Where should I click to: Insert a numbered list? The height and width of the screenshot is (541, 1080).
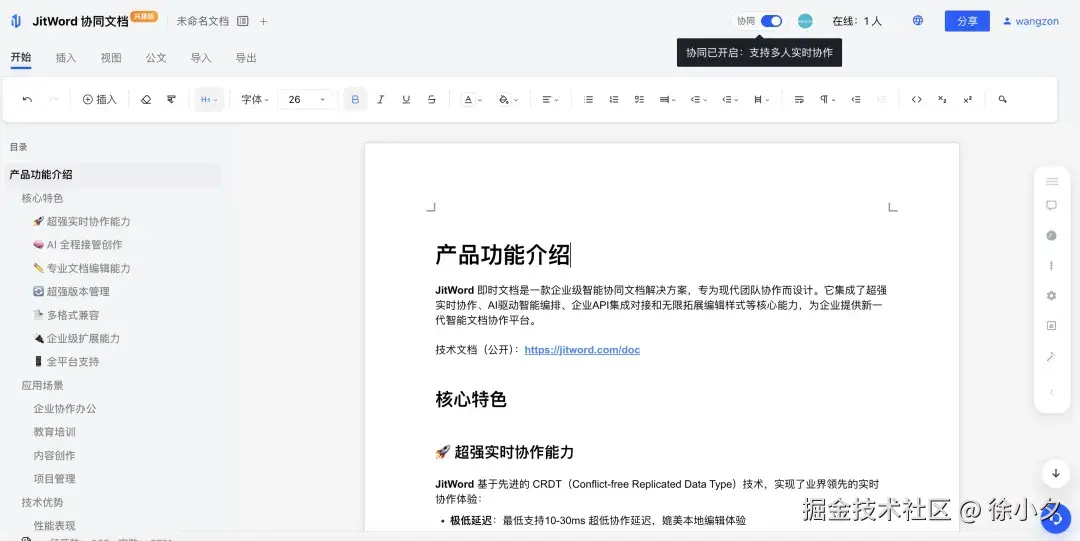point(614,99)
